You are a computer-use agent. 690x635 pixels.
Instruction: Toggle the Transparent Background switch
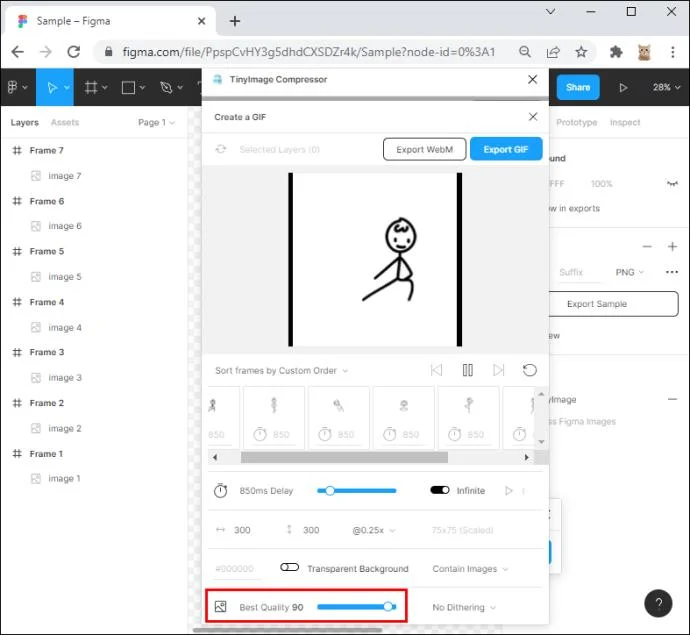(x=290, y=567)
